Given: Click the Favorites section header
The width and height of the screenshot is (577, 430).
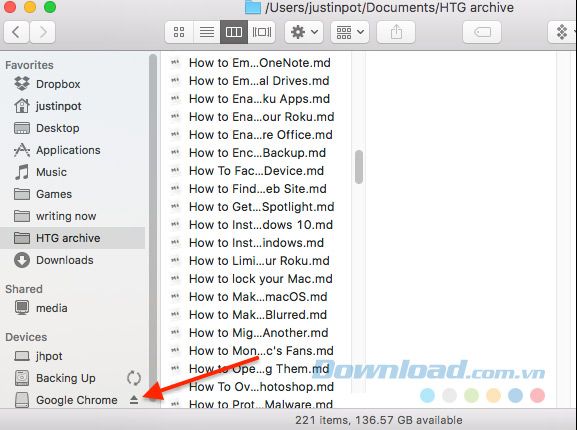Looking at the screenshot, I should pyautogui.click(x=29, y=65).
